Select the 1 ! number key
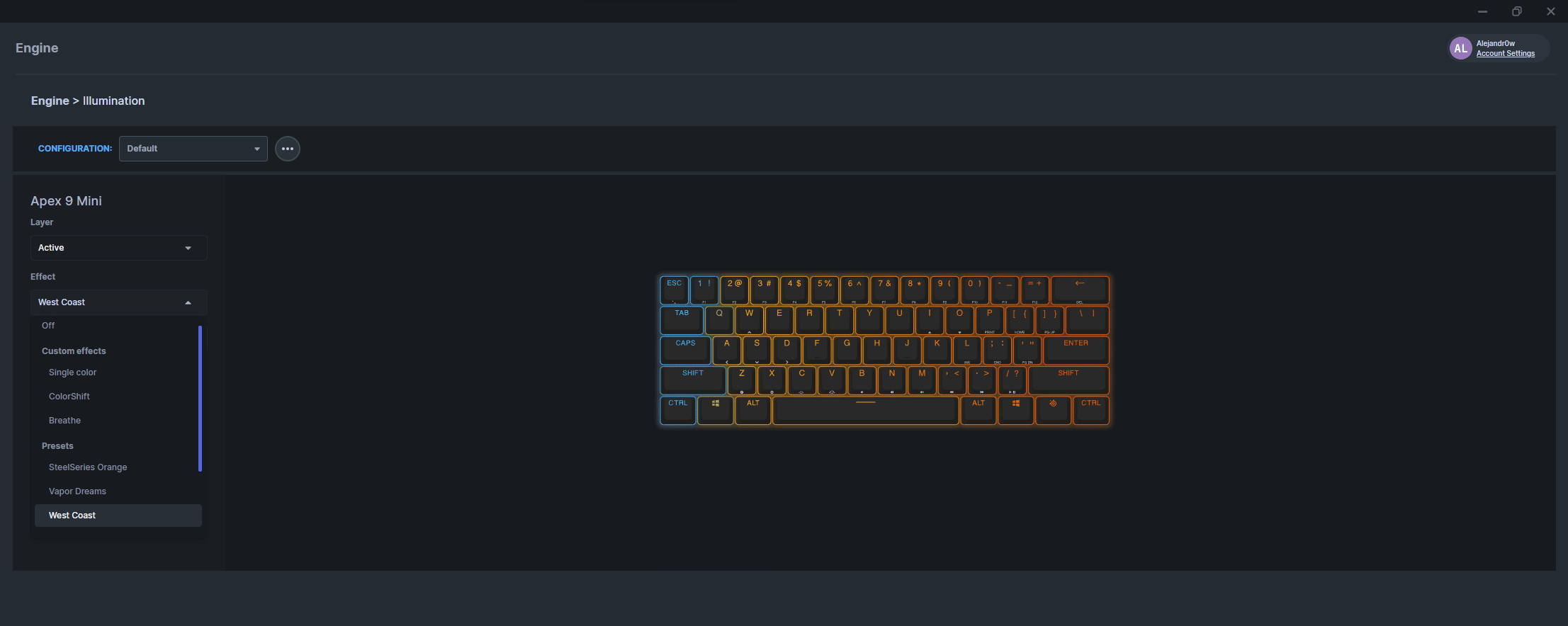Image resolution: width=1568 pixels, height=626 pixels. 704,290
